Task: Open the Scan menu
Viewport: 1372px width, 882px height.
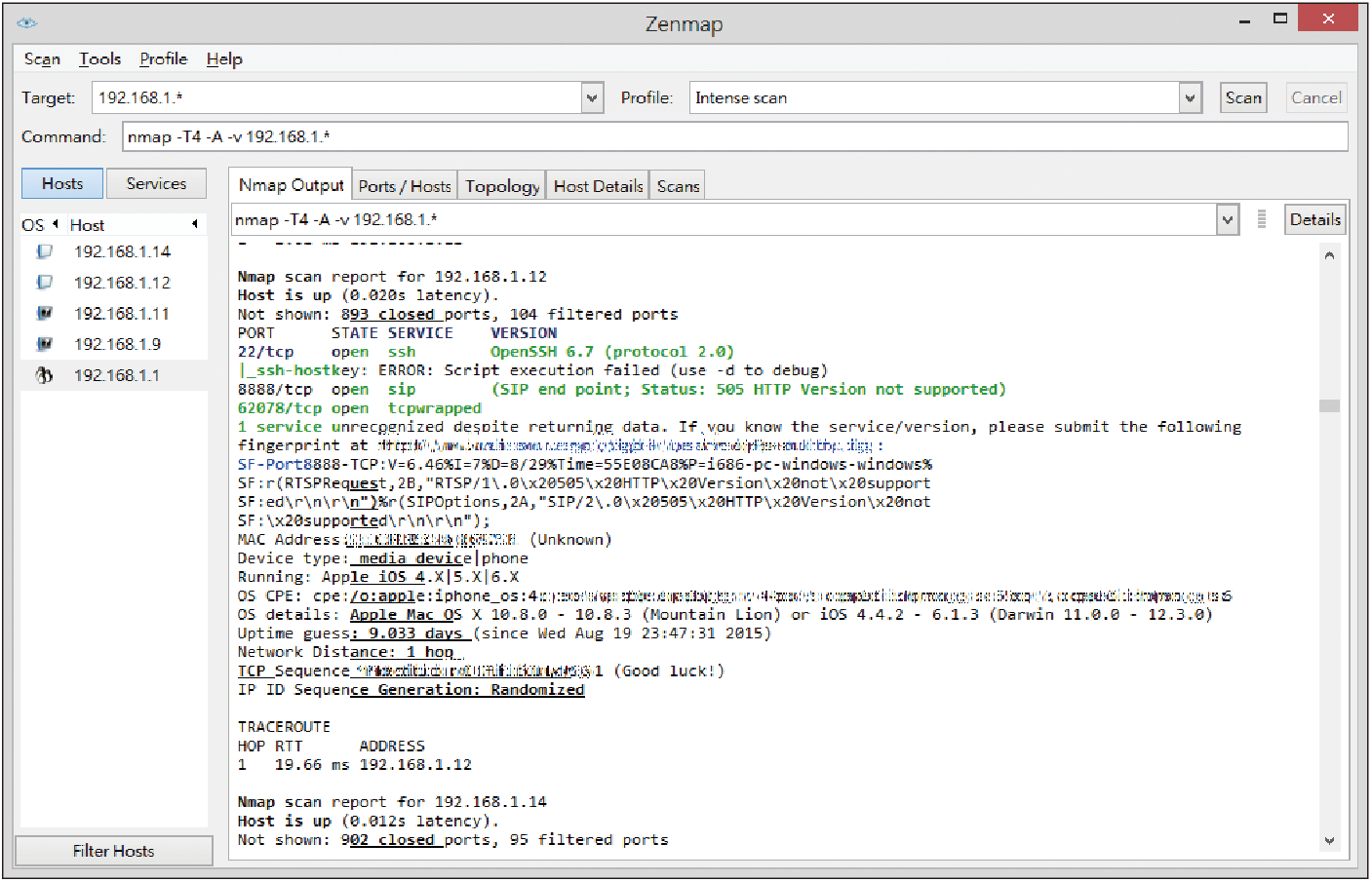Action: point(42,59)
